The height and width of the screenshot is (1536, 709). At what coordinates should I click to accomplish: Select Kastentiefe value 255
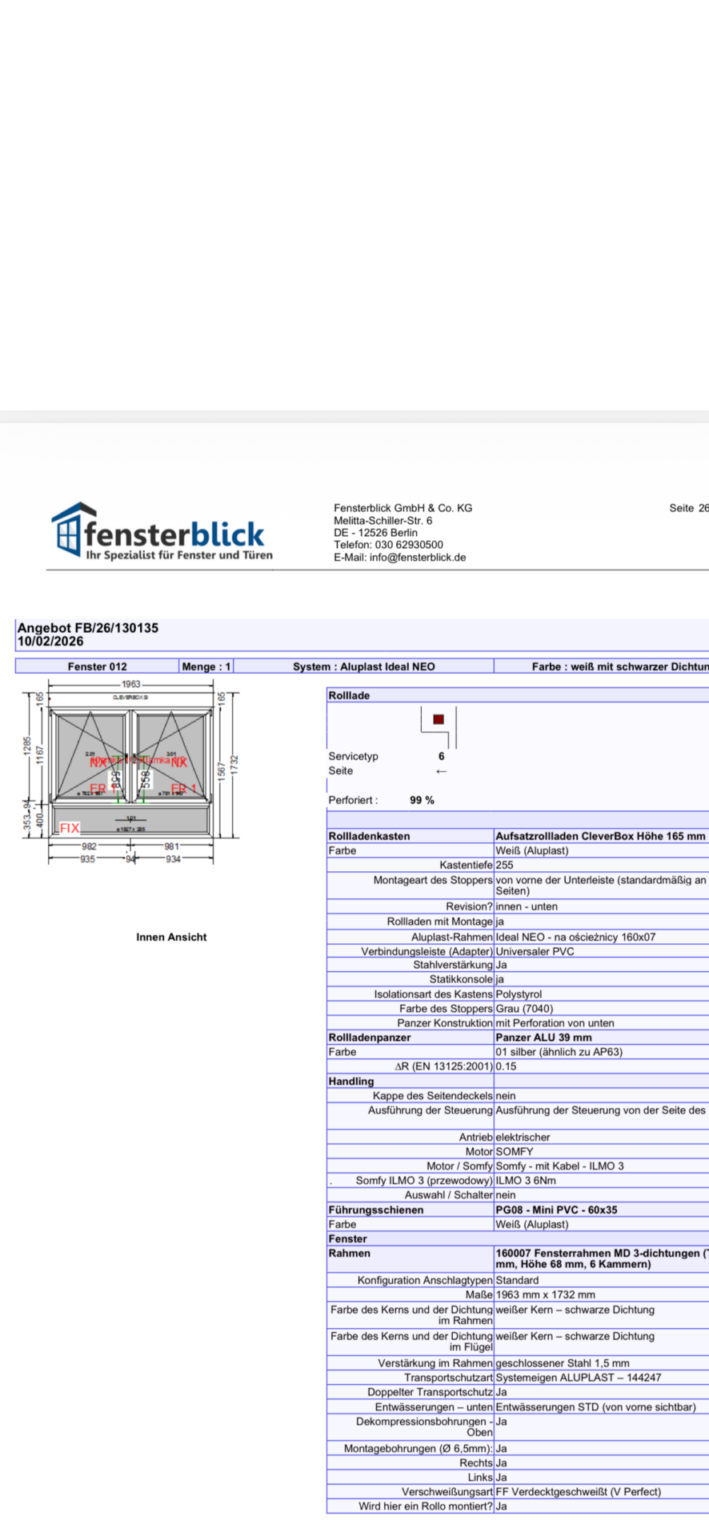click(x=505, y=864)
